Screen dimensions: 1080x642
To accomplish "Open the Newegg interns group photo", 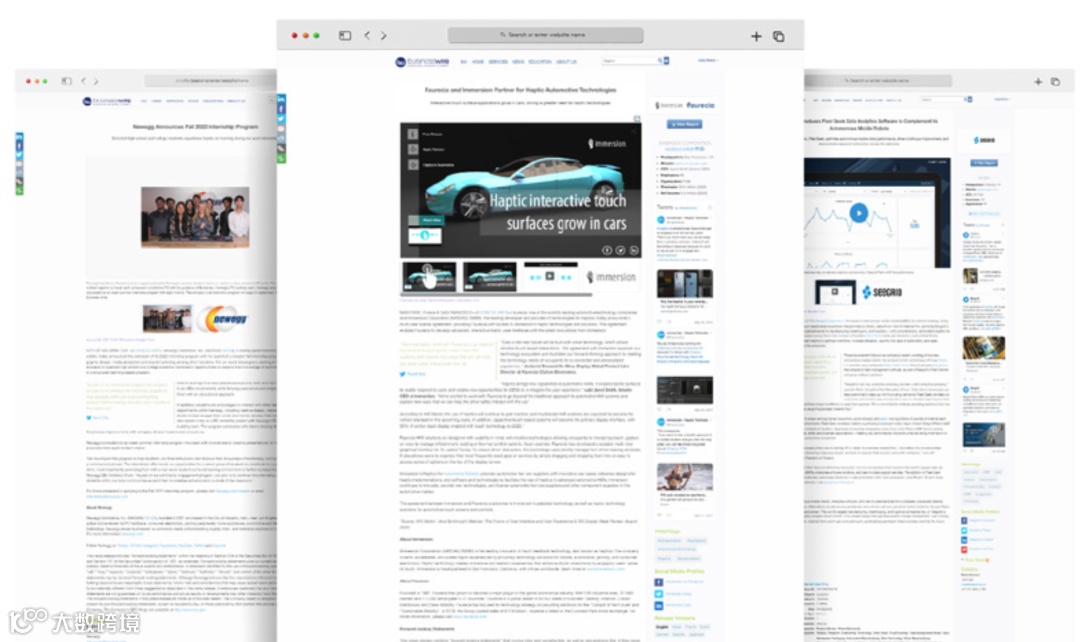I will pyautogui.click(x=195, y=217).
